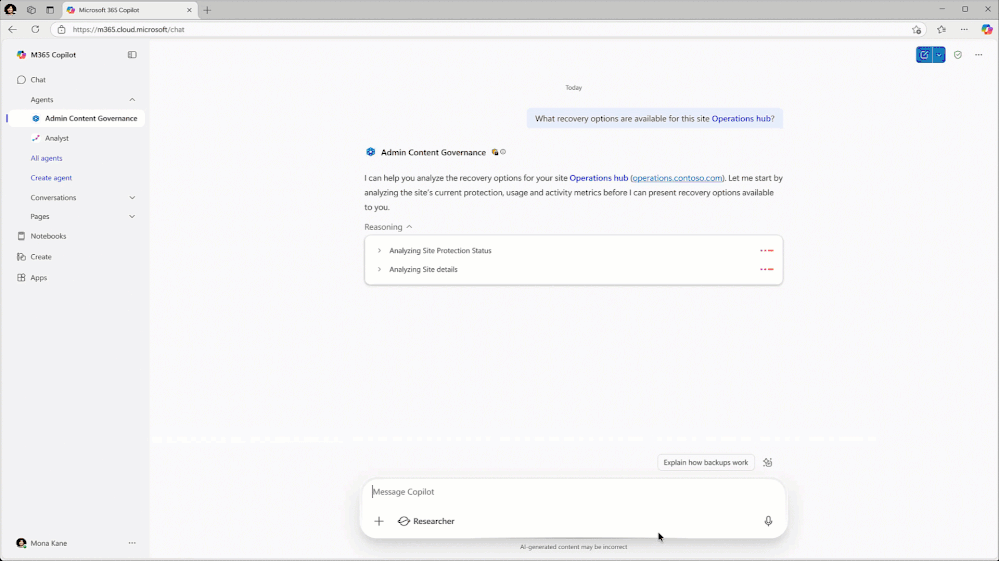Click Operations hub link in response

(598, 178)
